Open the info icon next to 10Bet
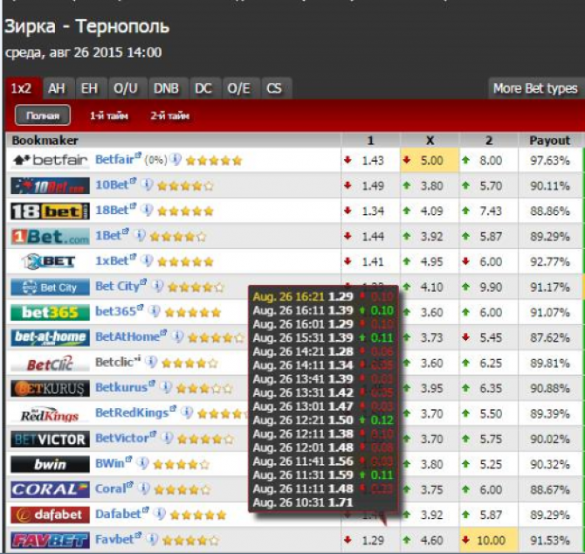This screenshot has width=585, height=554. [148, 185]
